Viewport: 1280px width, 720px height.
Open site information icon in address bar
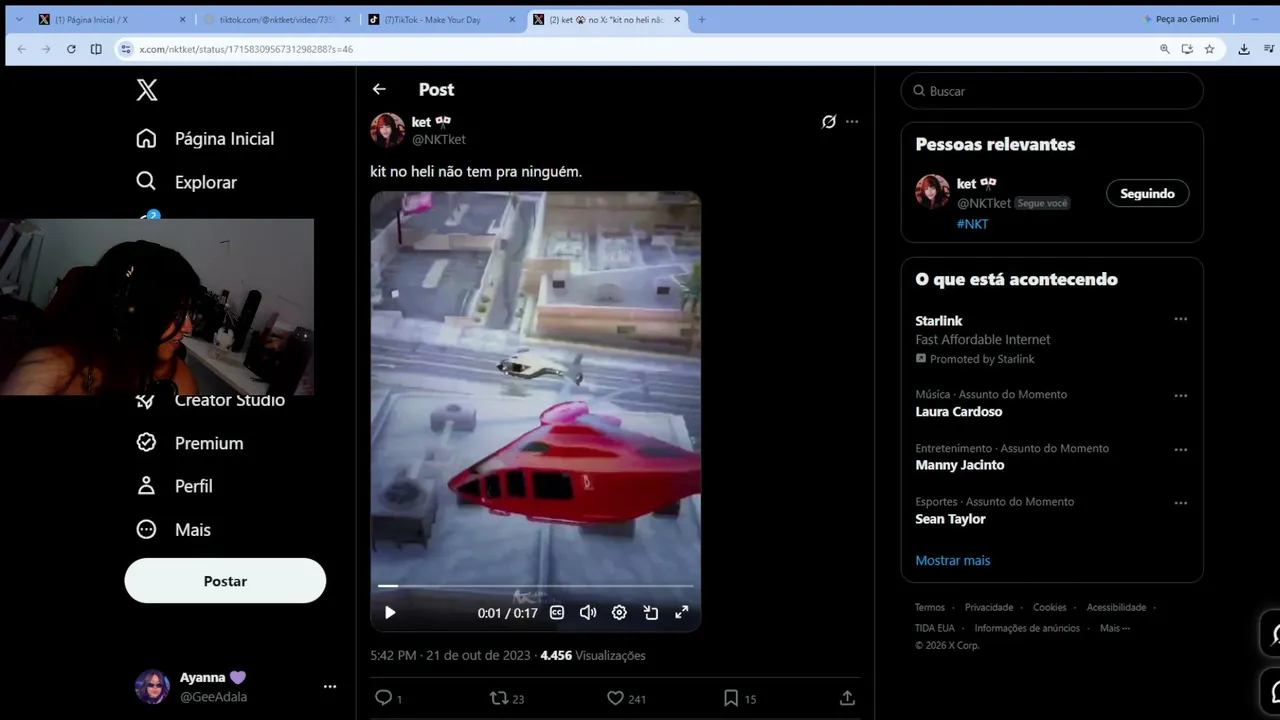click(x=126, y=49)
